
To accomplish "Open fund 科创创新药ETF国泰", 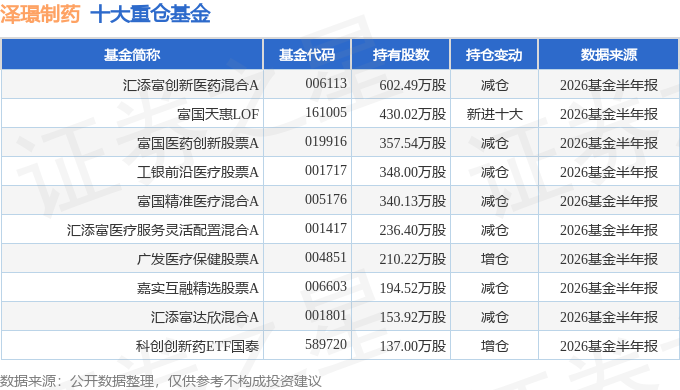I will (x=197, y=346).
